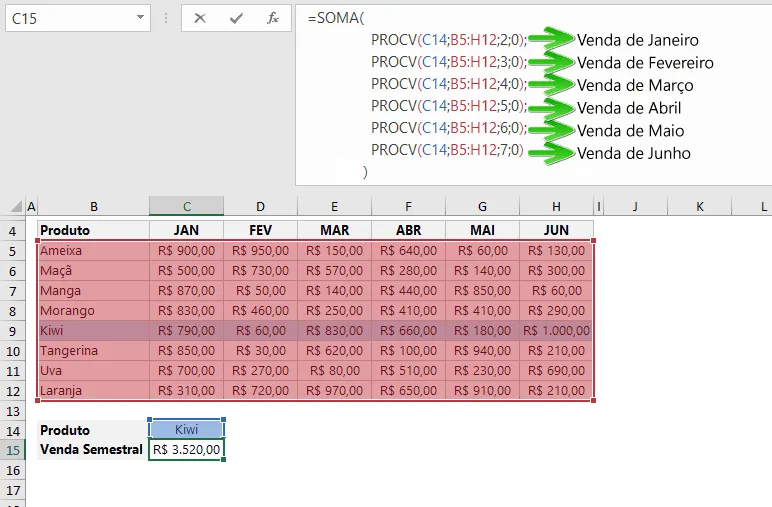Click the Venda de Janeiro annotation text
This screenshot has width=772, height=507.
[638, 40]
